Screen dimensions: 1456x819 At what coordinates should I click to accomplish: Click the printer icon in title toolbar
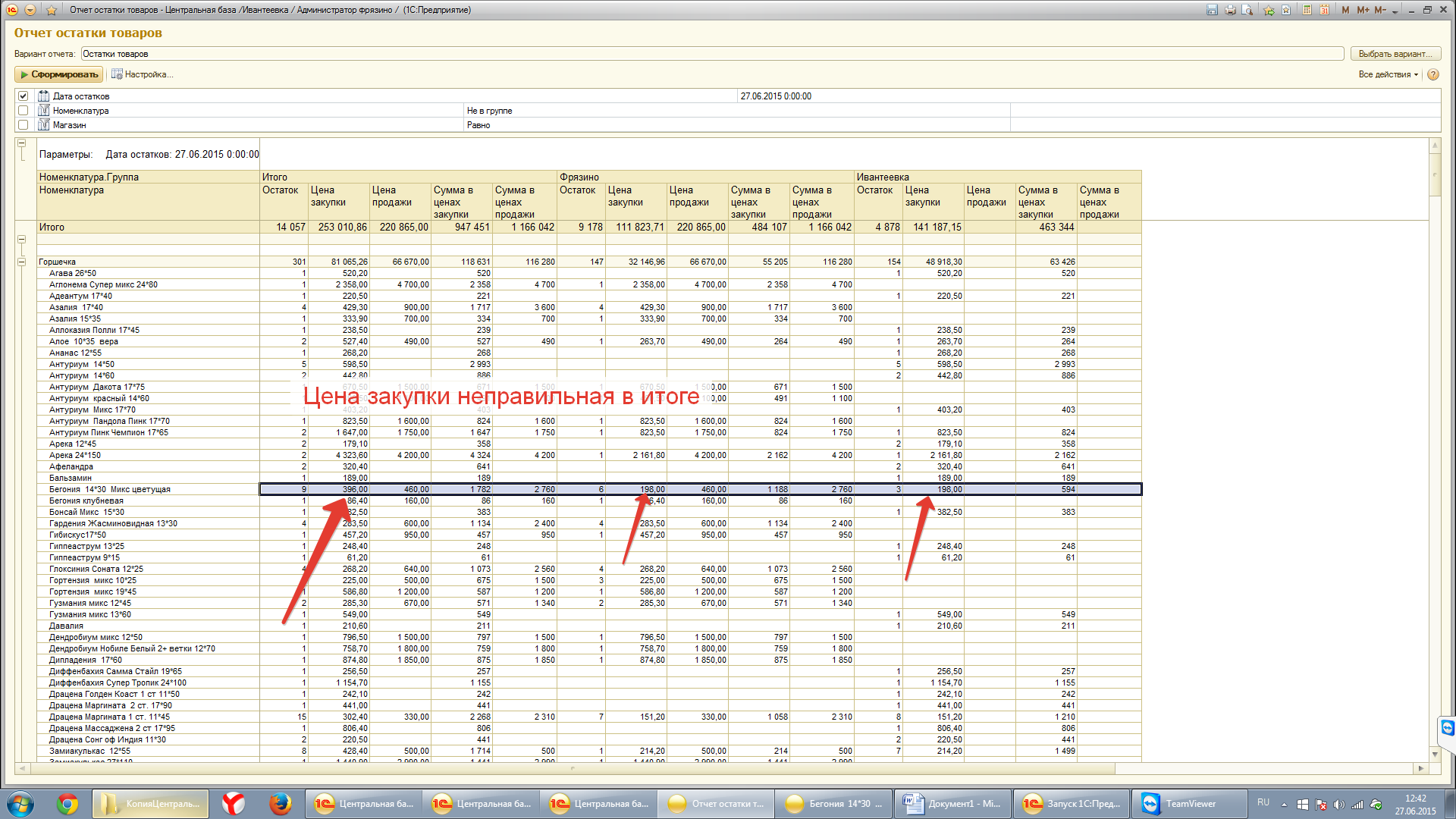point(1230,10)
